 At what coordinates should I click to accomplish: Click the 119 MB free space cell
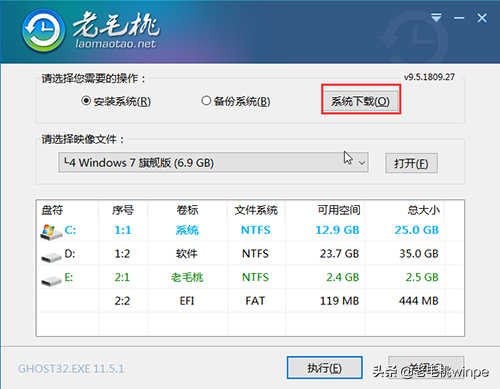coord(340,301)
